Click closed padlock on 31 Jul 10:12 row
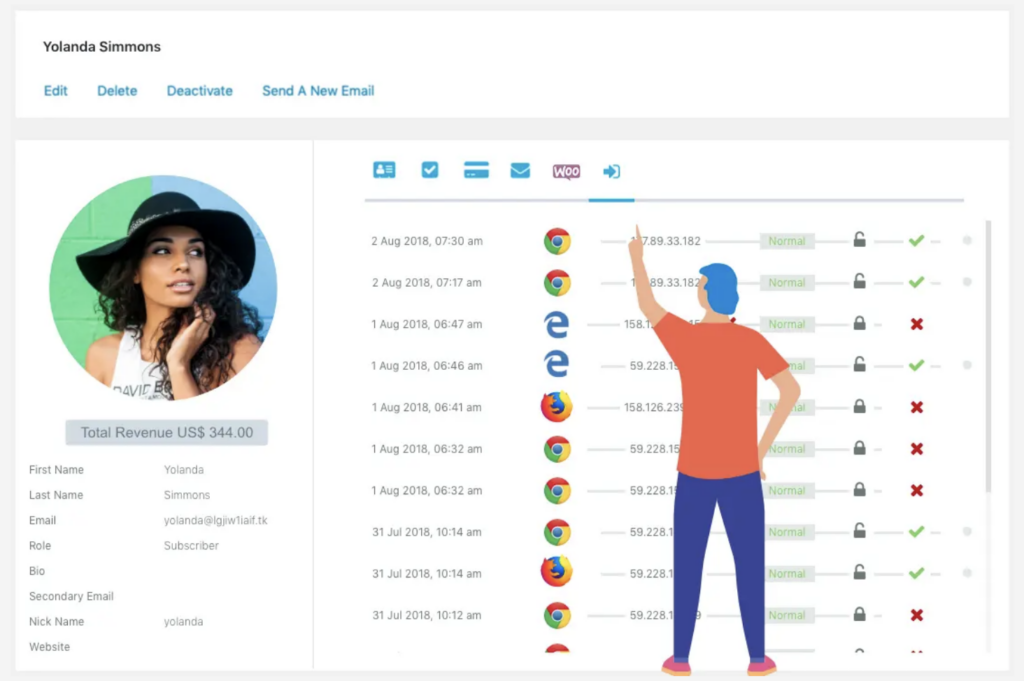This screenshot has height=681, width=1024. click(859, 615)
